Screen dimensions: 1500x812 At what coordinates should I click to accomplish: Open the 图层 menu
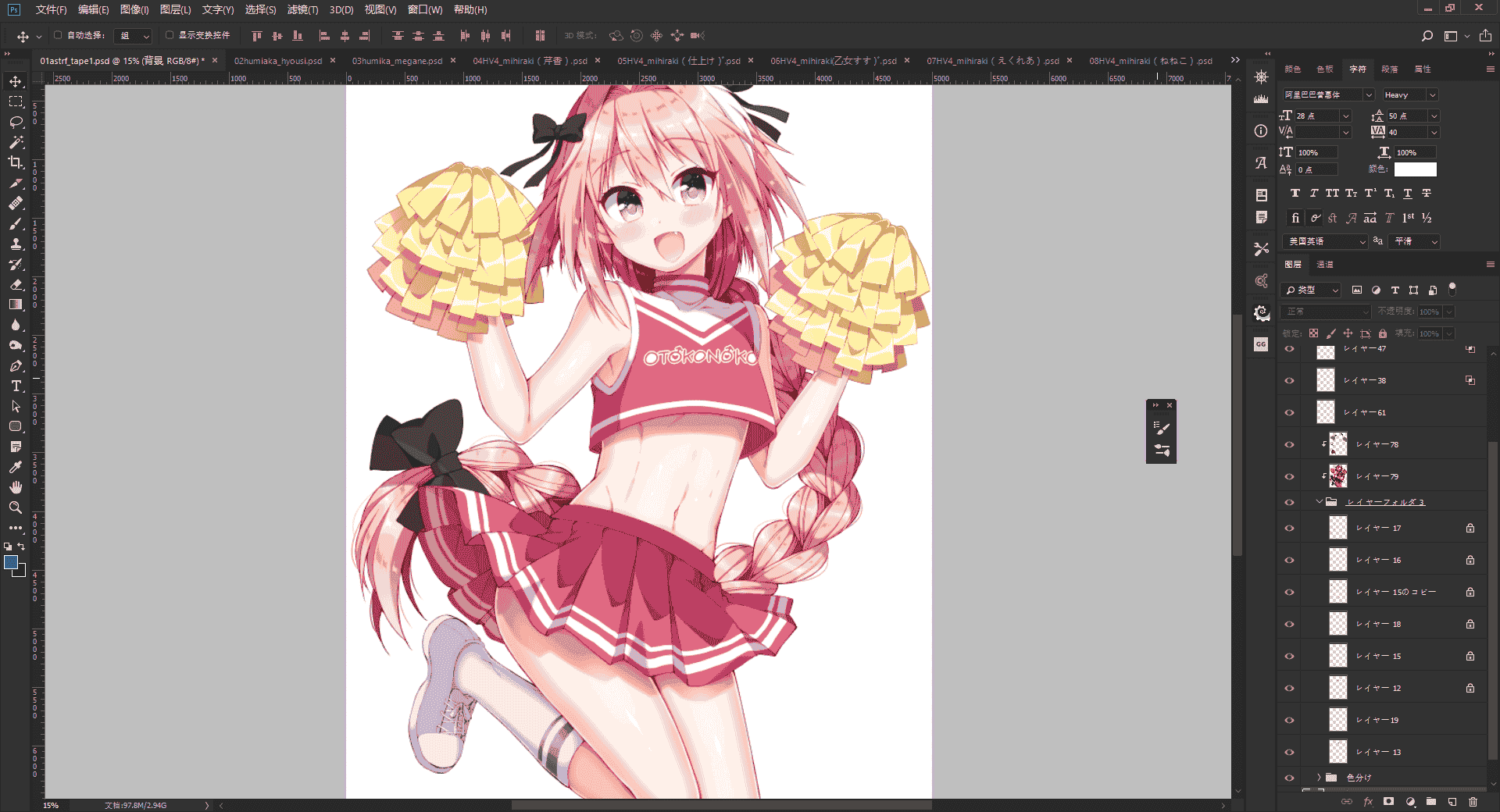pyautogui.click(x=175, y=9)
